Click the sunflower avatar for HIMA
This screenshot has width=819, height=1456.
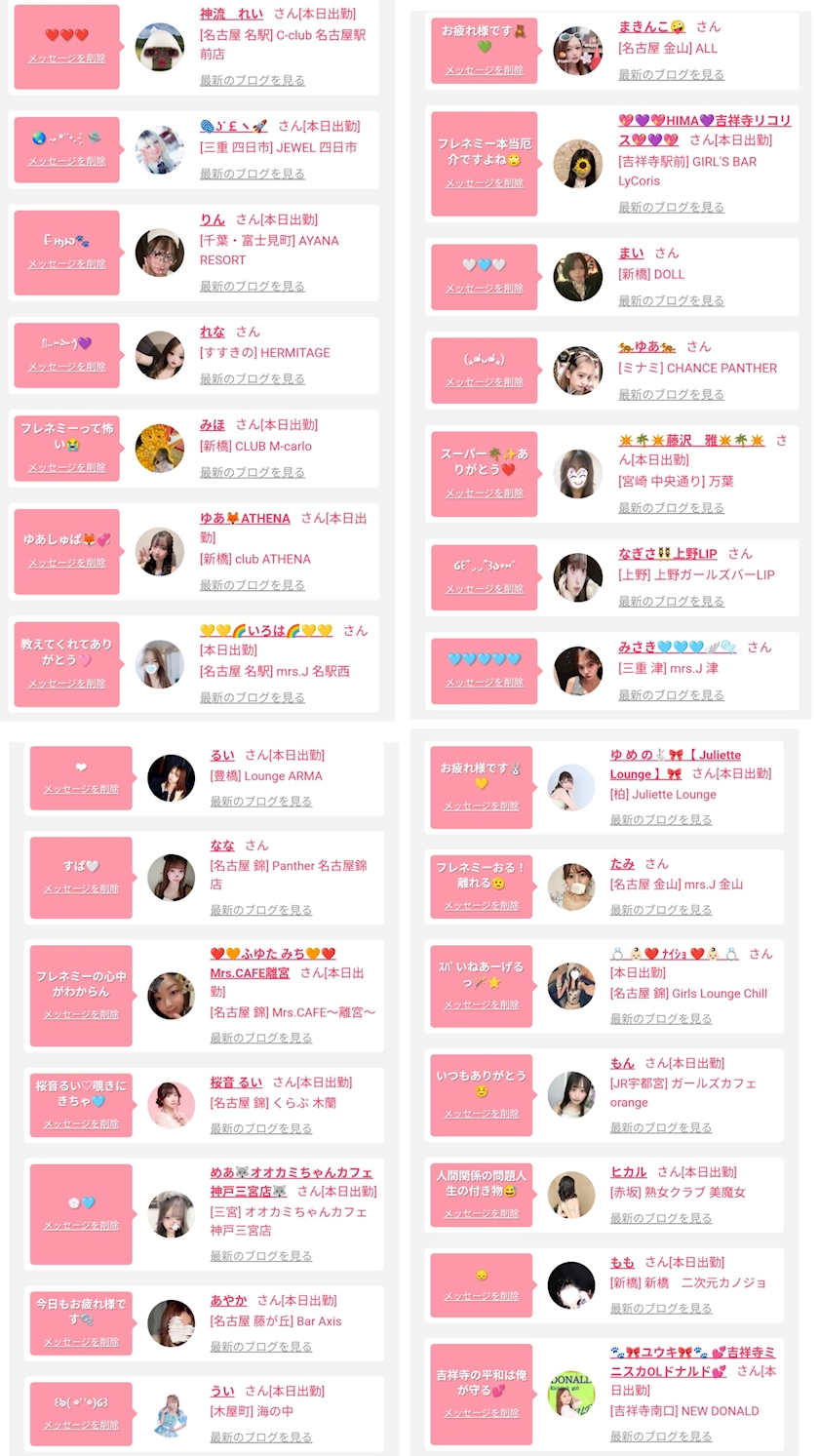(x=578, y=164)
